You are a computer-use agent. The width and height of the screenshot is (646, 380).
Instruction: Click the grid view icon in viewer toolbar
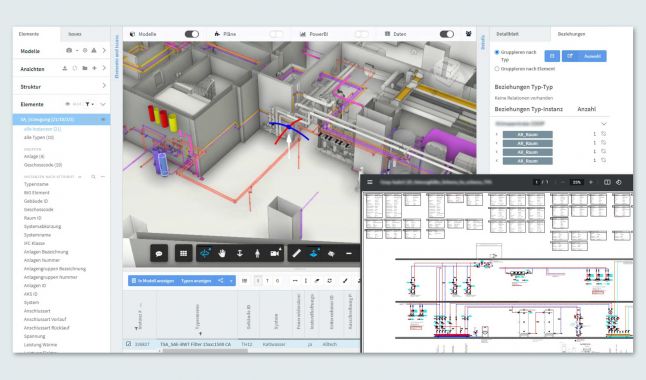point(184,253)
